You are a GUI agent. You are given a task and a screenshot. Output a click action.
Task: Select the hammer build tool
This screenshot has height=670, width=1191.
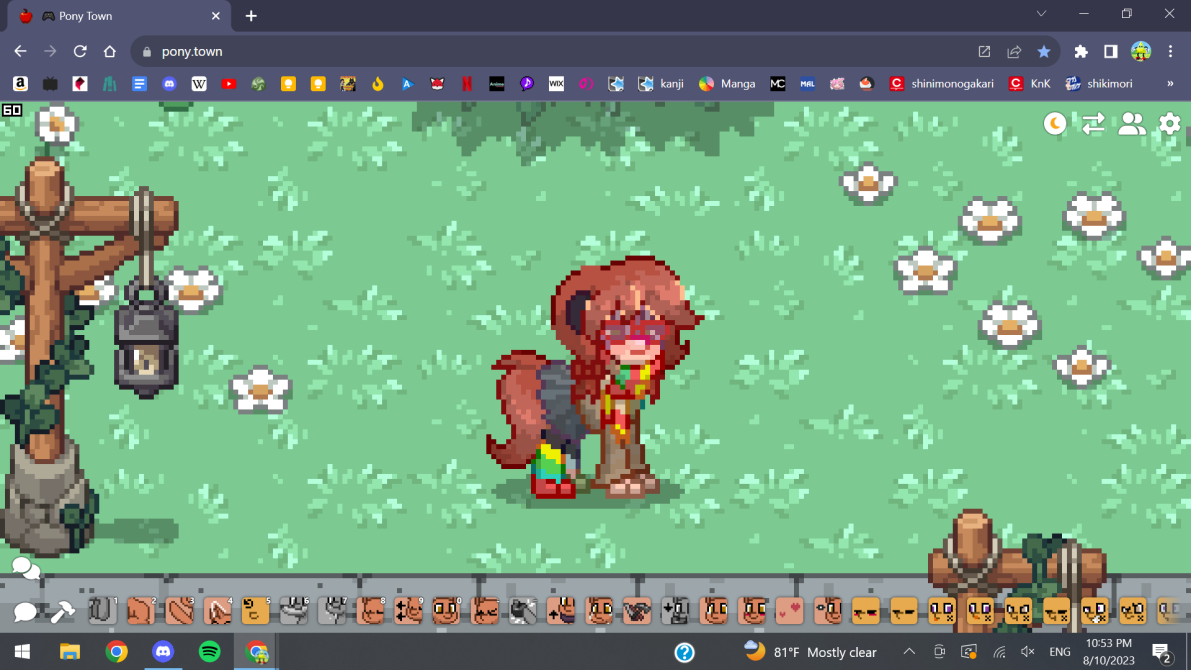pos(62,611)
